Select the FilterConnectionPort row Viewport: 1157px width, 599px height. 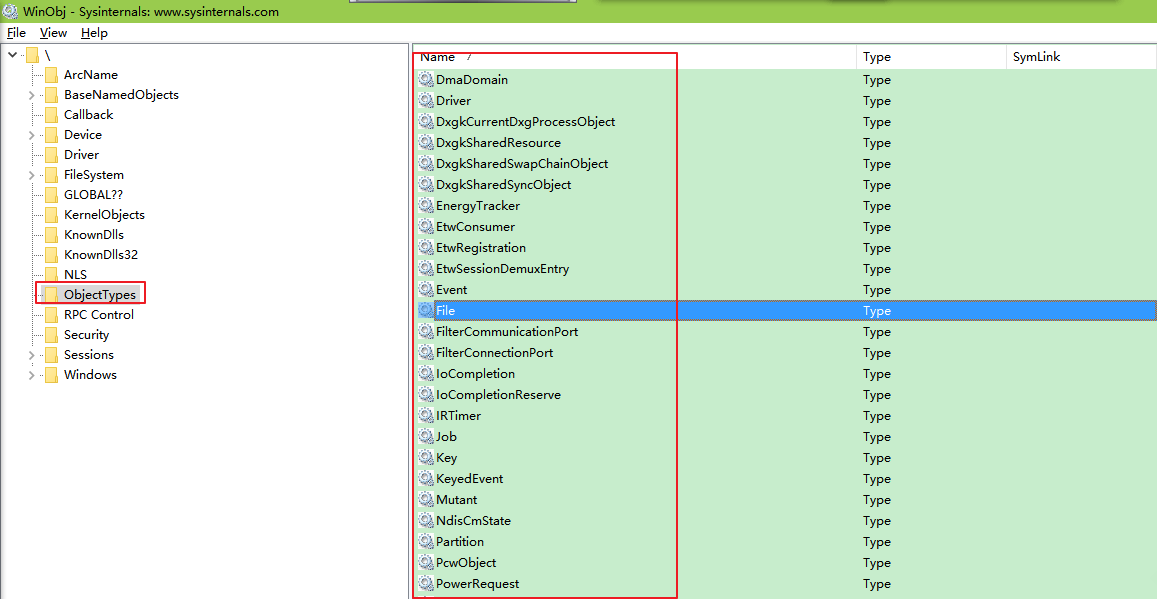494,353
